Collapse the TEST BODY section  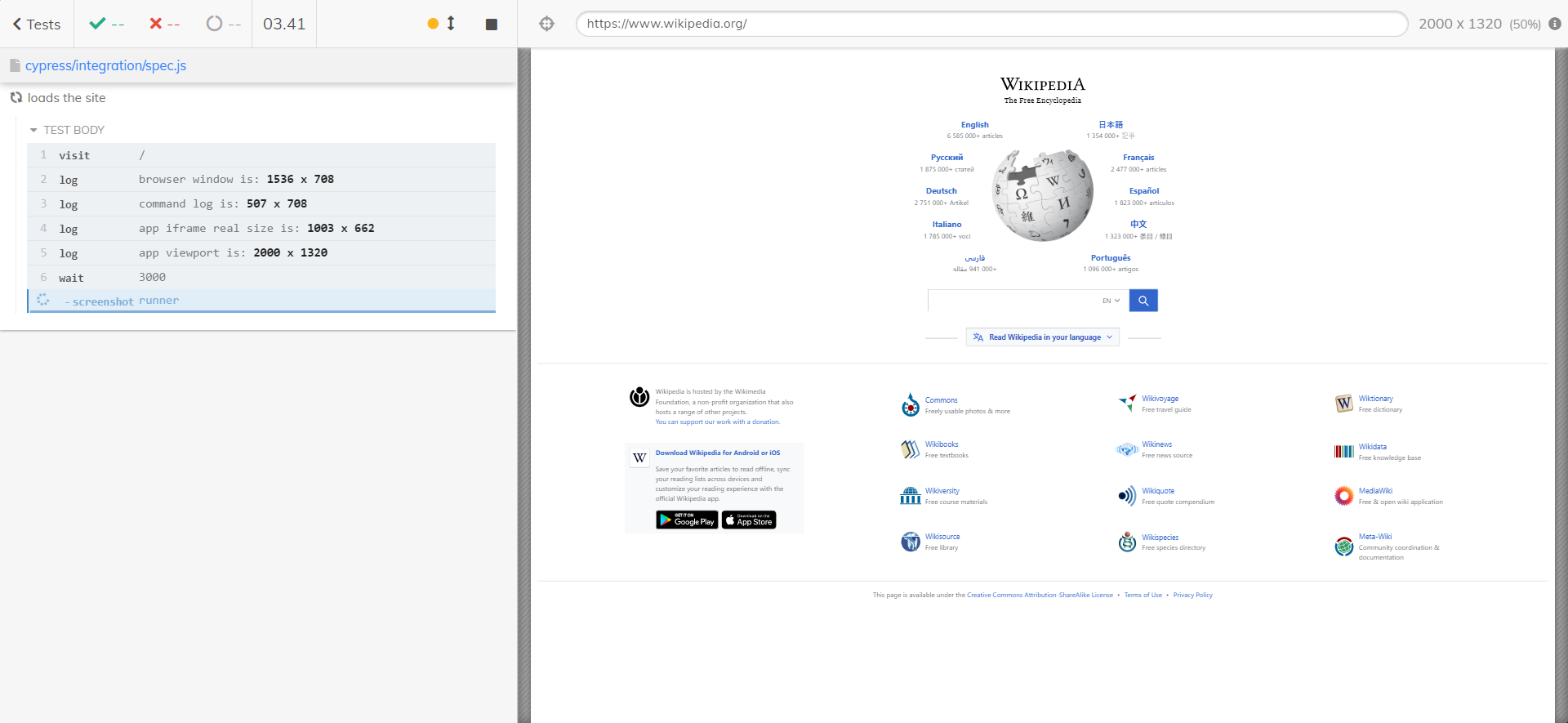(x=67, y=130)
